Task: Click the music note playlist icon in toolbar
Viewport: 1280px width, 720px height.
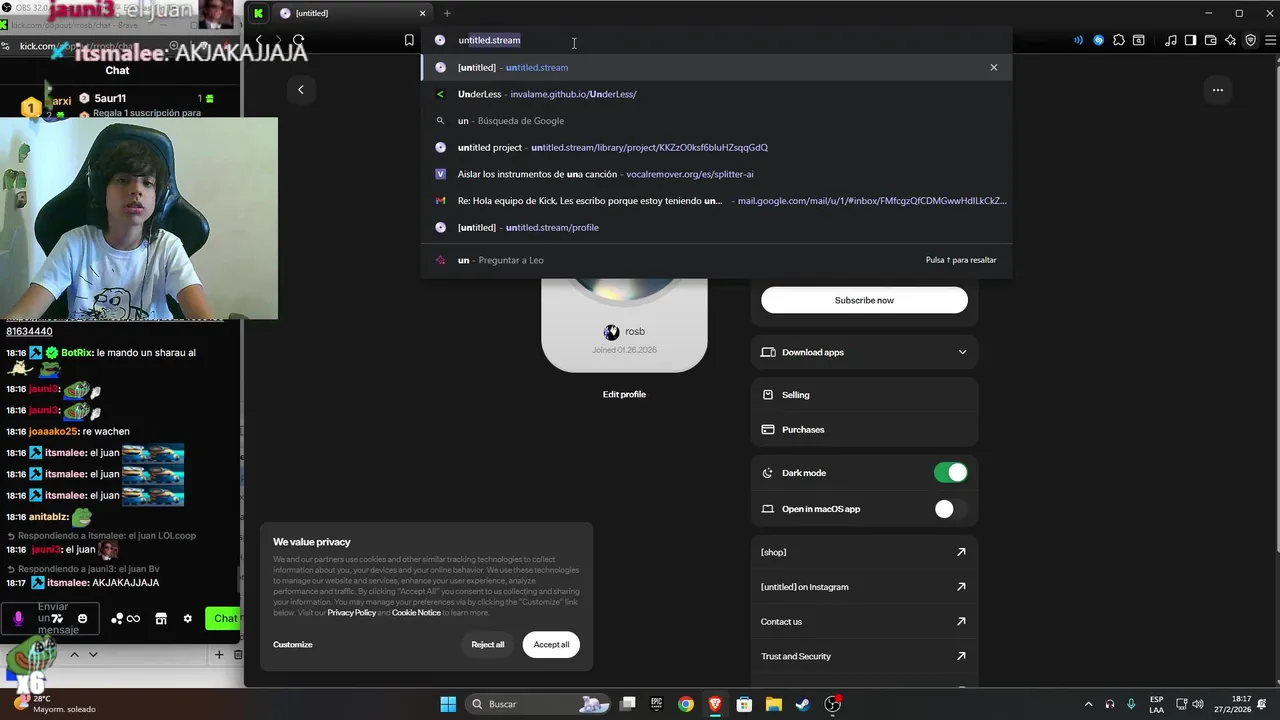Action: (x=1171, y=40)
